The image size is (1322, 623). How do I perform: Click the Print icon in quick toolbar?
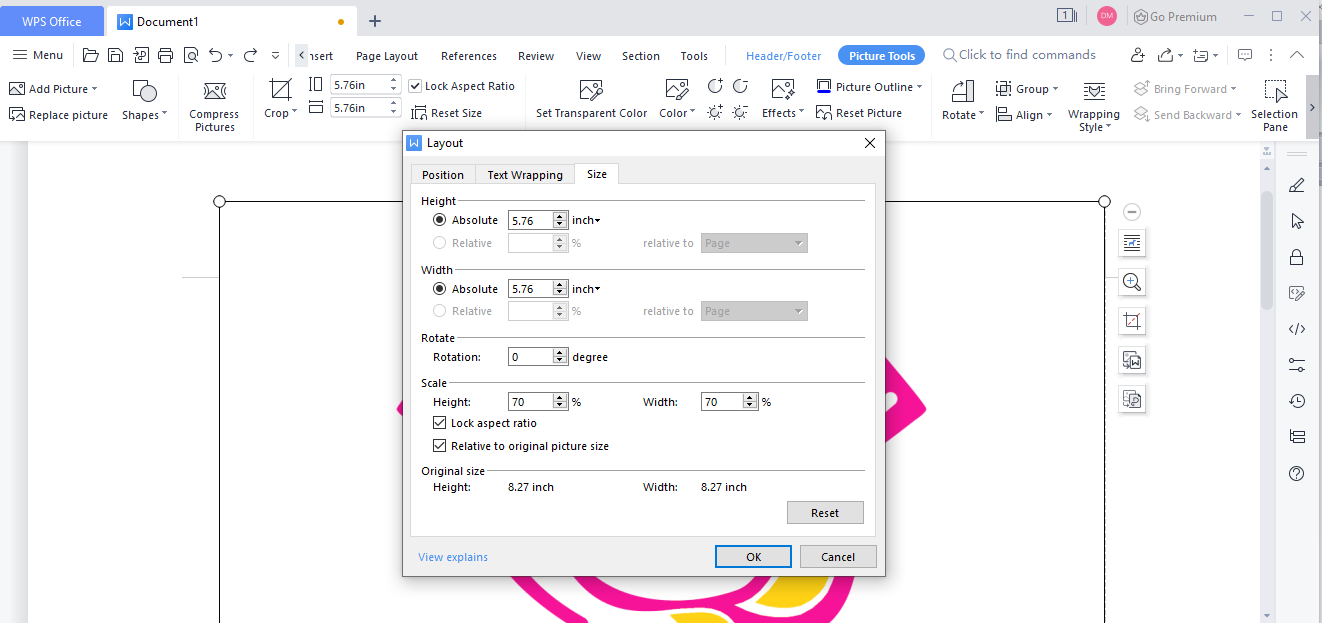point(166,55)
